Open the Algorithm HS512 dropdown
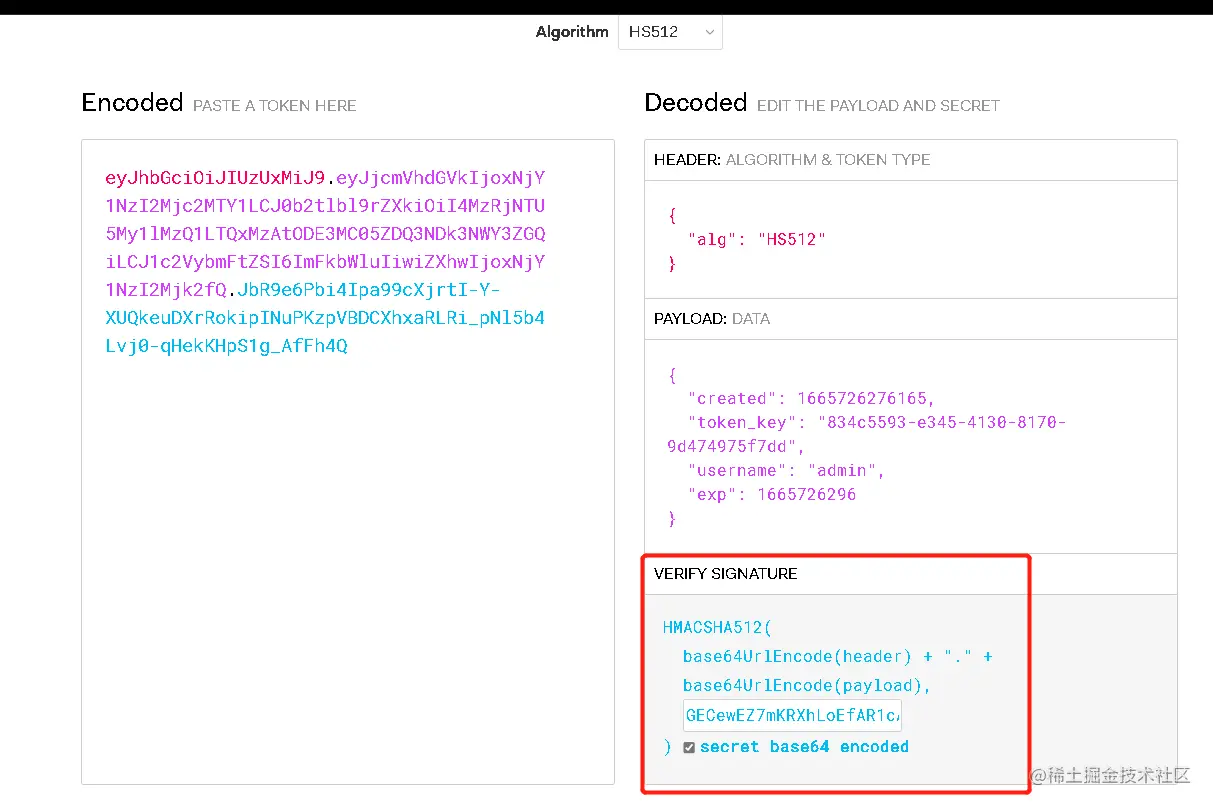This screenshot has width=1213, height=808. [670, 32]
